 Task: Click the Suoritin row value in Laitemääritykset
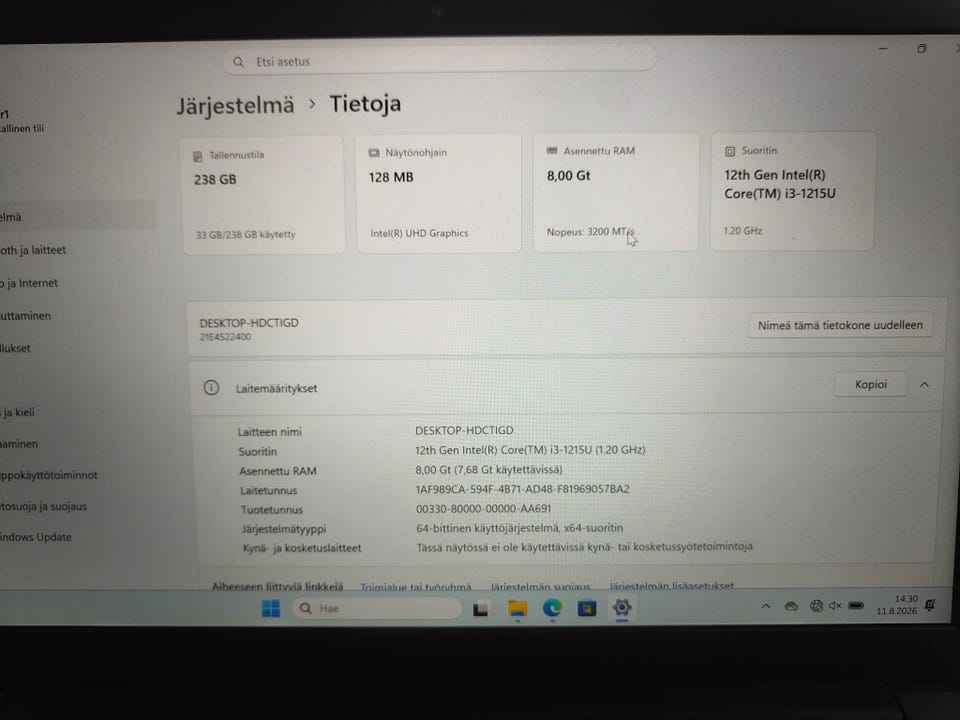point(530,450)
